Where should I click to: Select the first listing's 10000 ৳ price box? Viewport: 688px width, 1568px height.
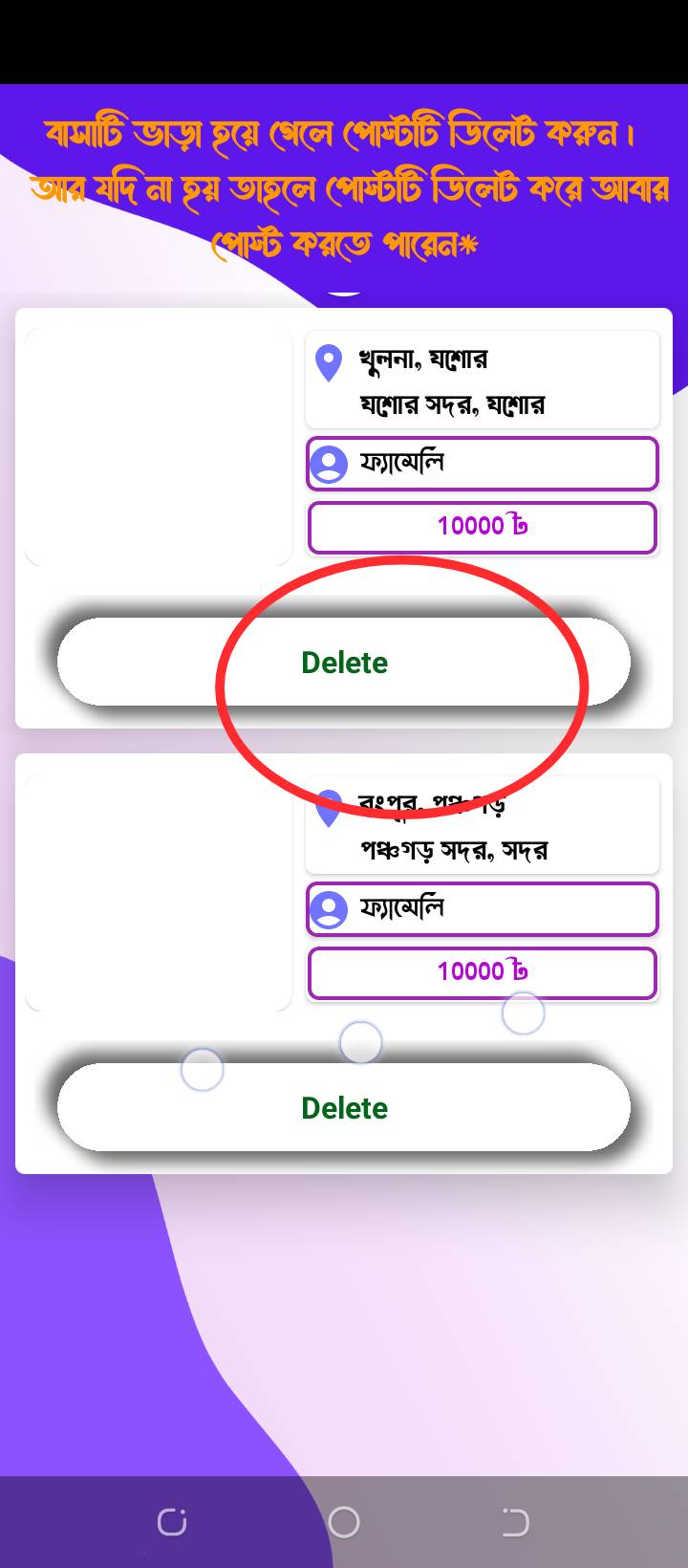tap(483, 527)
